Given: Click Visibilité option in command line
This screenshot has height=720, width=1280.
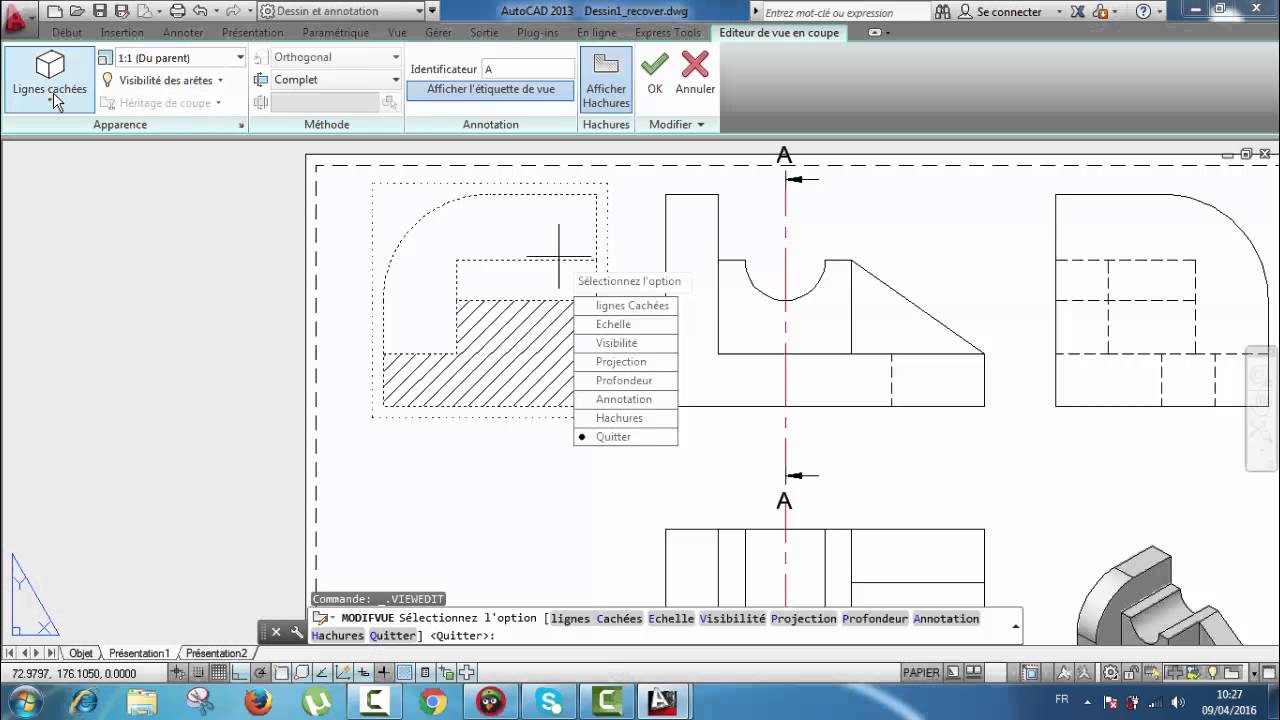Looking at the screenshot, I should (x=732, y=619).
